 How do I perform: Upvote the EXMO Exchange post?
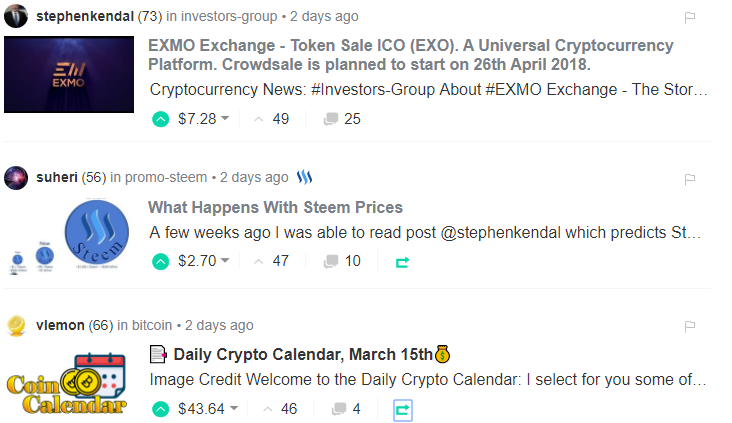160,119
